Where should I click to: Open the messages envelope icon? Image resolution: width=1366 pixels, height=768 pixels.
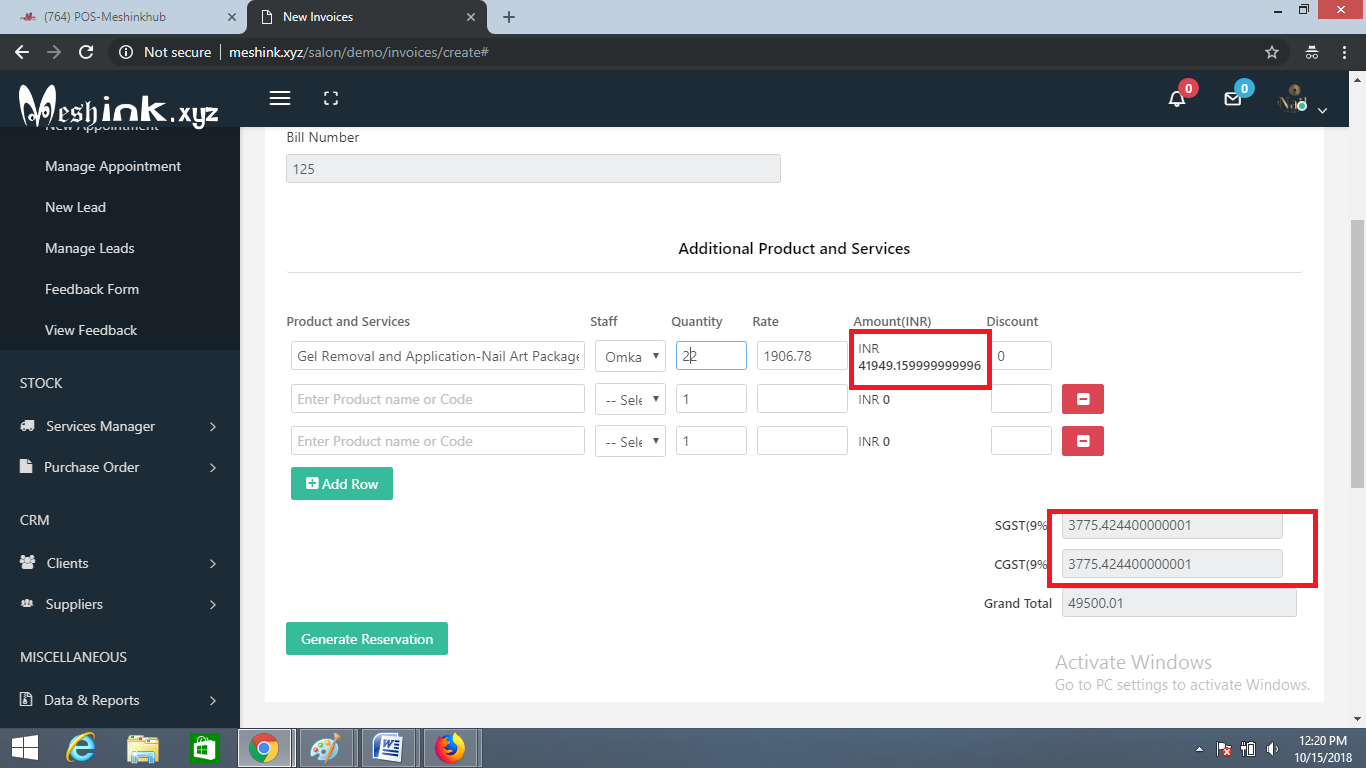1233,98
